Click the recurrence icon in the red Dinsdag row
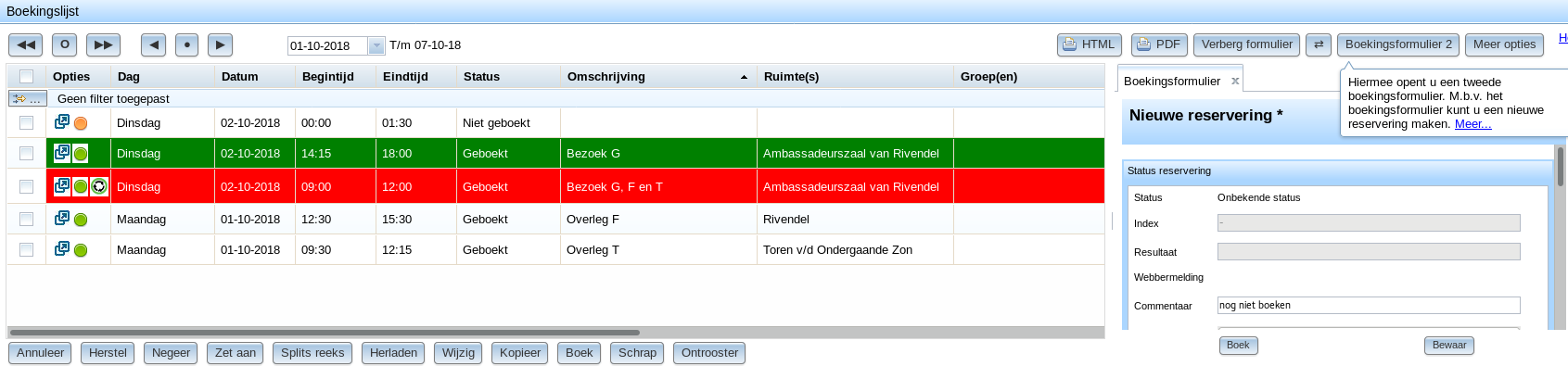This screenshot has width=1568, height=366. pyautogui.click(x=98, y=186)
